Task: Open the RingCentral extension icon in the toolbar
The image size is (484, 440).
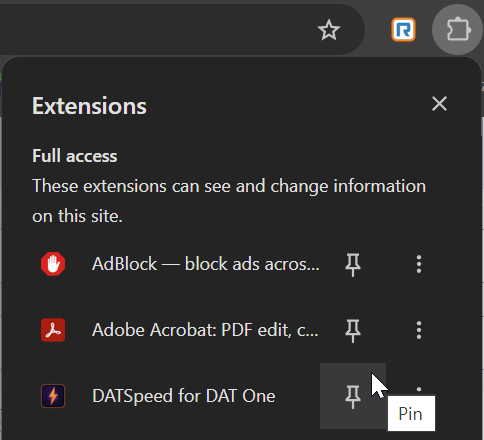Action: tap(403, 30)
